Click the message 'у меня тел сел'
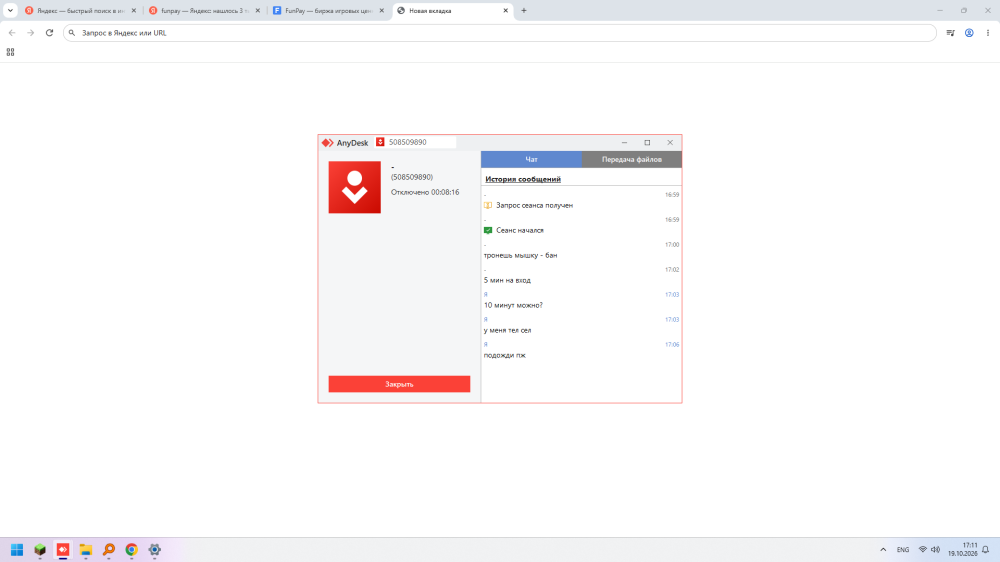 click(508, 330)
